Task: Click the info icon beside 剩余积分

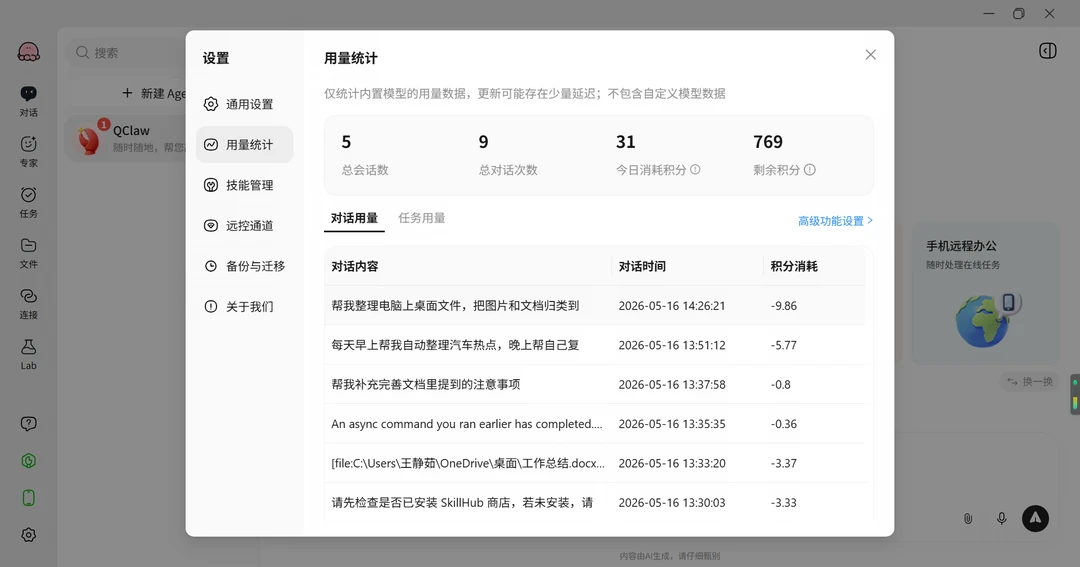Action: tap(809, 169)
